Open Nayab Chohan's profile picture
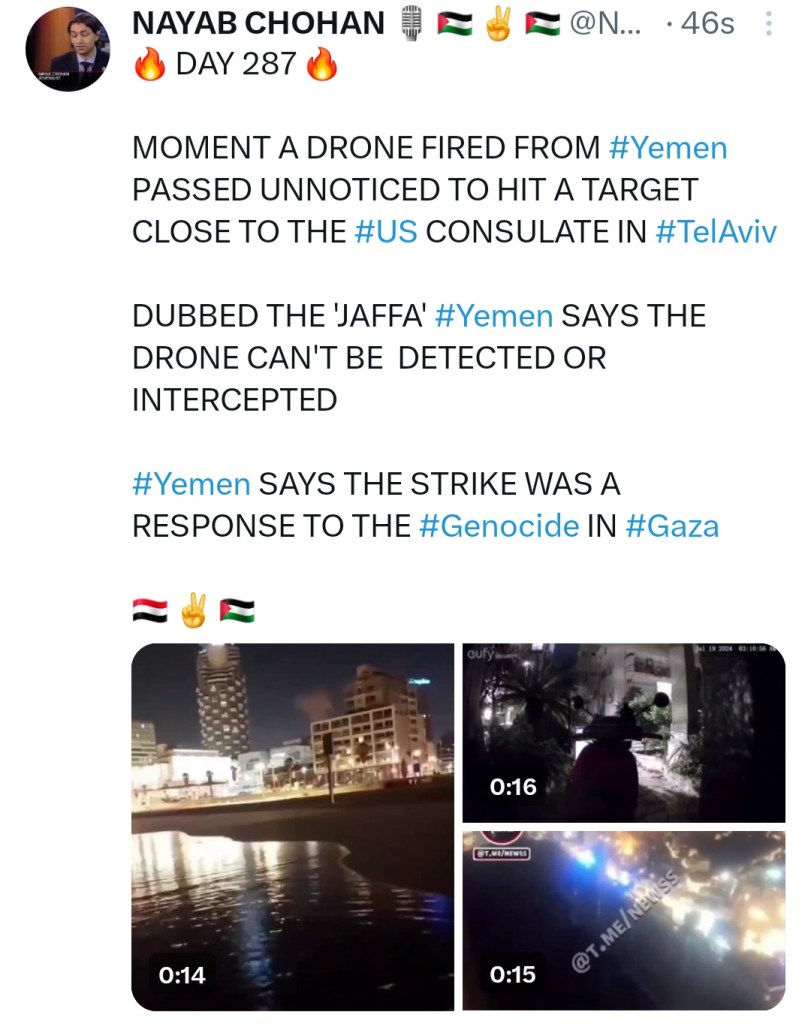Image resolution: width=811 pixels, height=1024 pixels. [67, 50]
